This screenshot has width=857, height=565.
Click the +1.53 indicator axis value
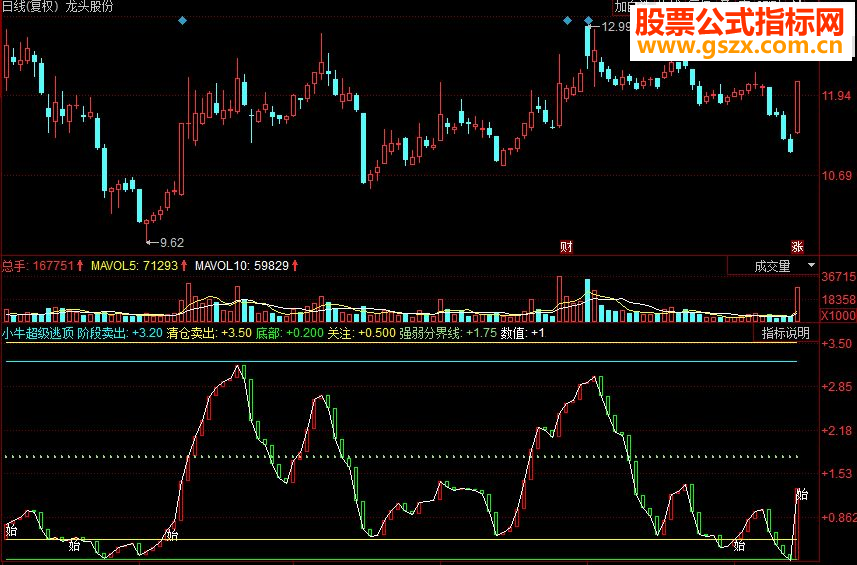point(837,474)
